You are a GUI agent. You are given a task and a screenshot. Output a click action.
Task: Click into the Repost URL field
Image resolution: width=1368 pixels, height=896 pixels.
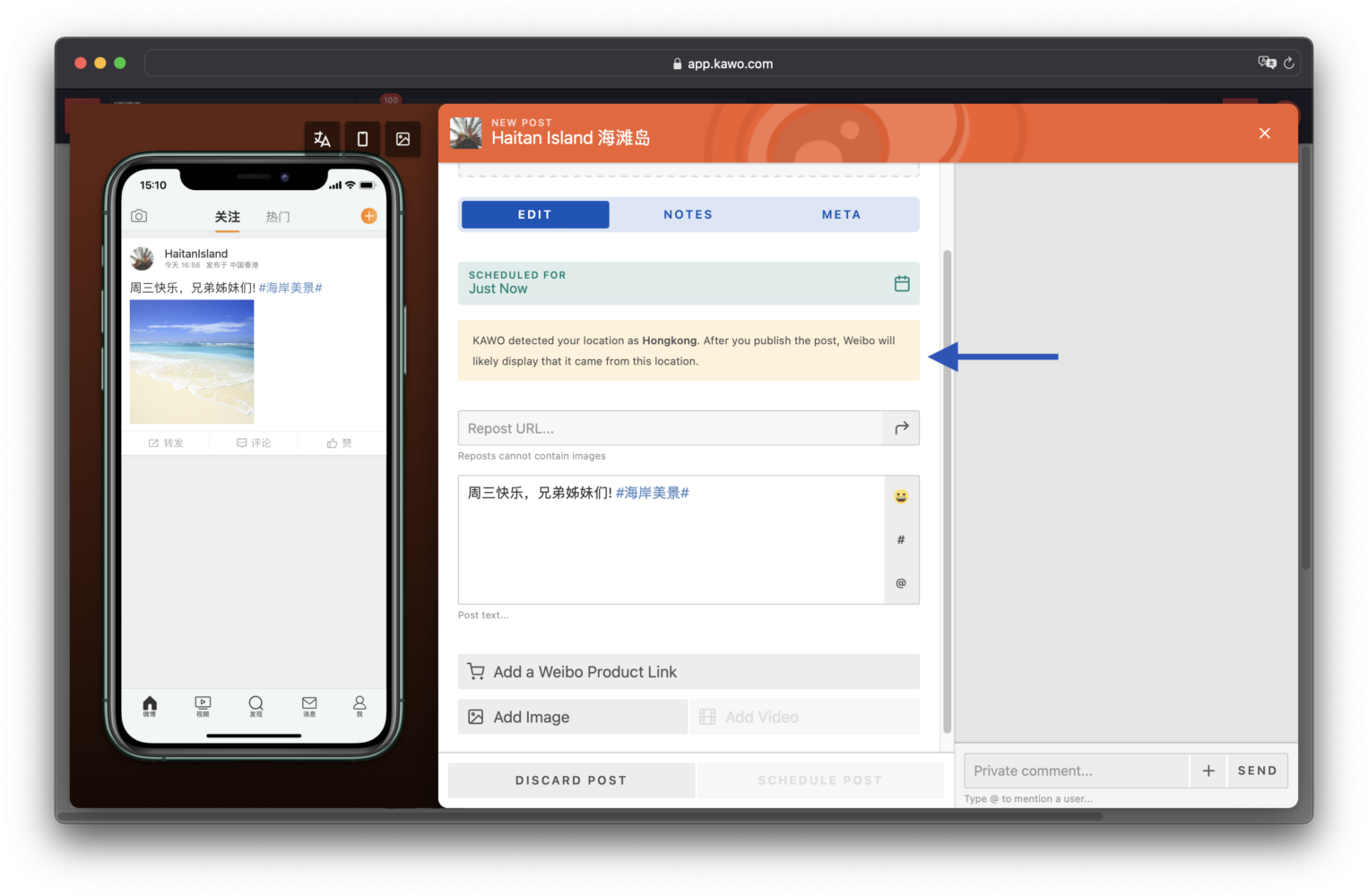point(670,428)
